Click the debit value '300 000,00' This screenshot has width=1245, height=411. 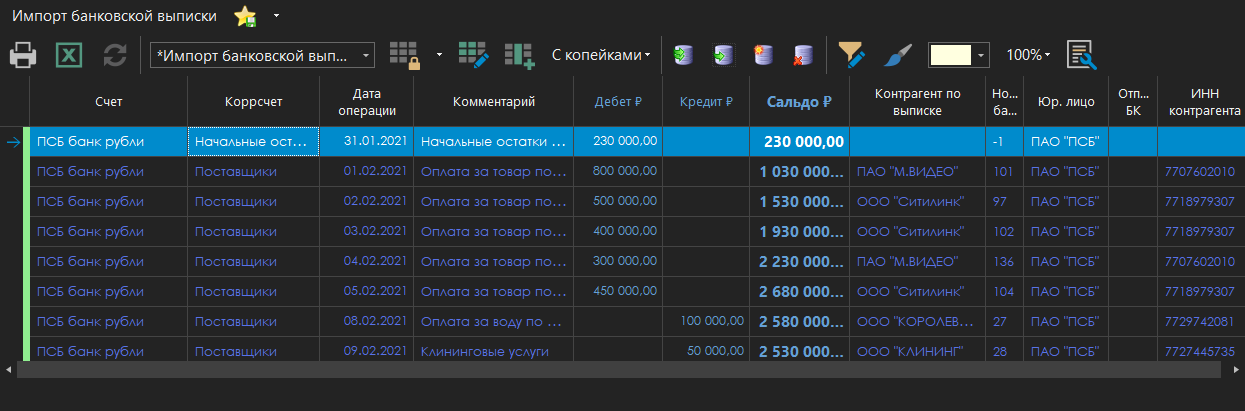tap(618, 261)
